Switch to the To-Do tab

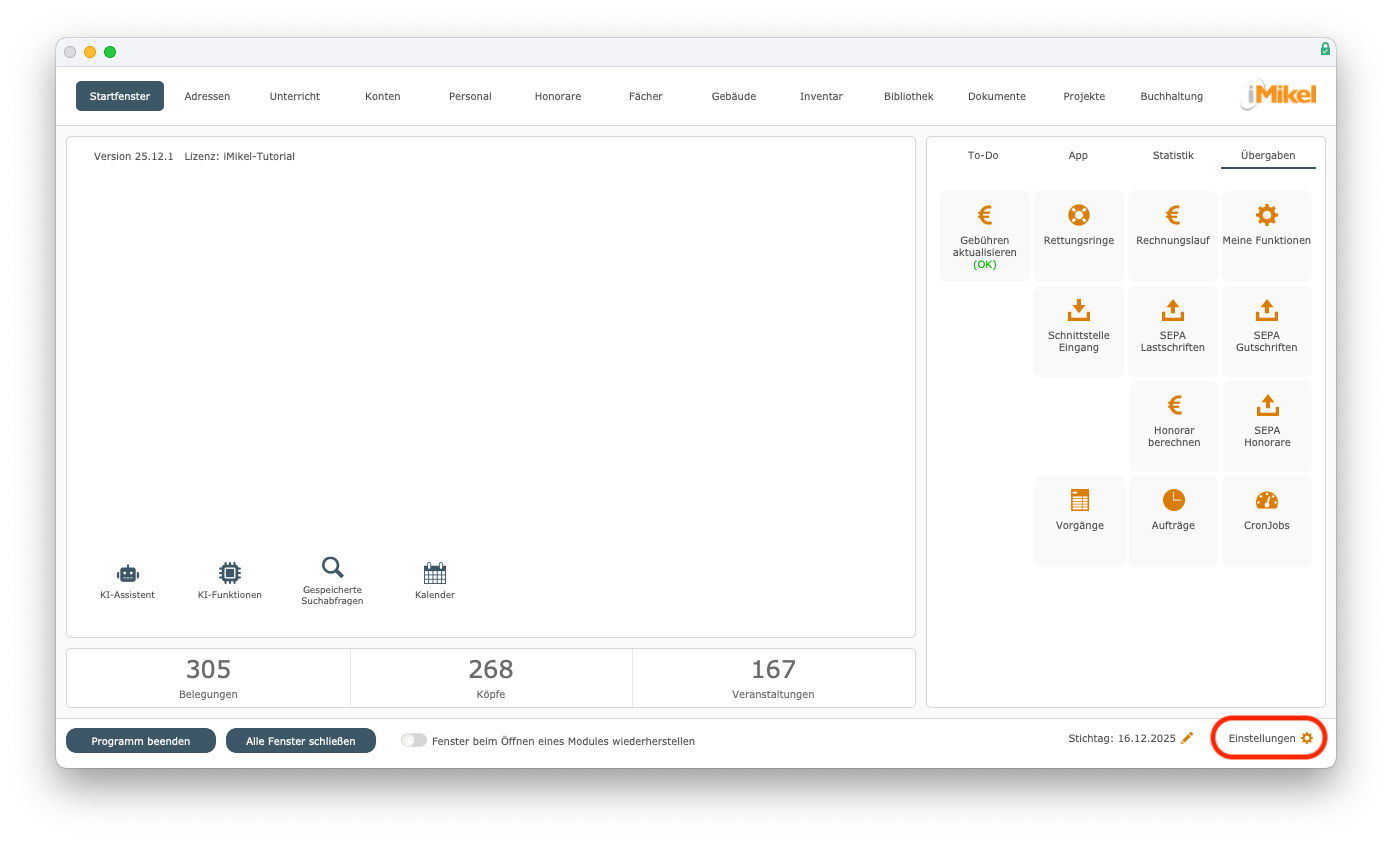(x=983, y=156)
